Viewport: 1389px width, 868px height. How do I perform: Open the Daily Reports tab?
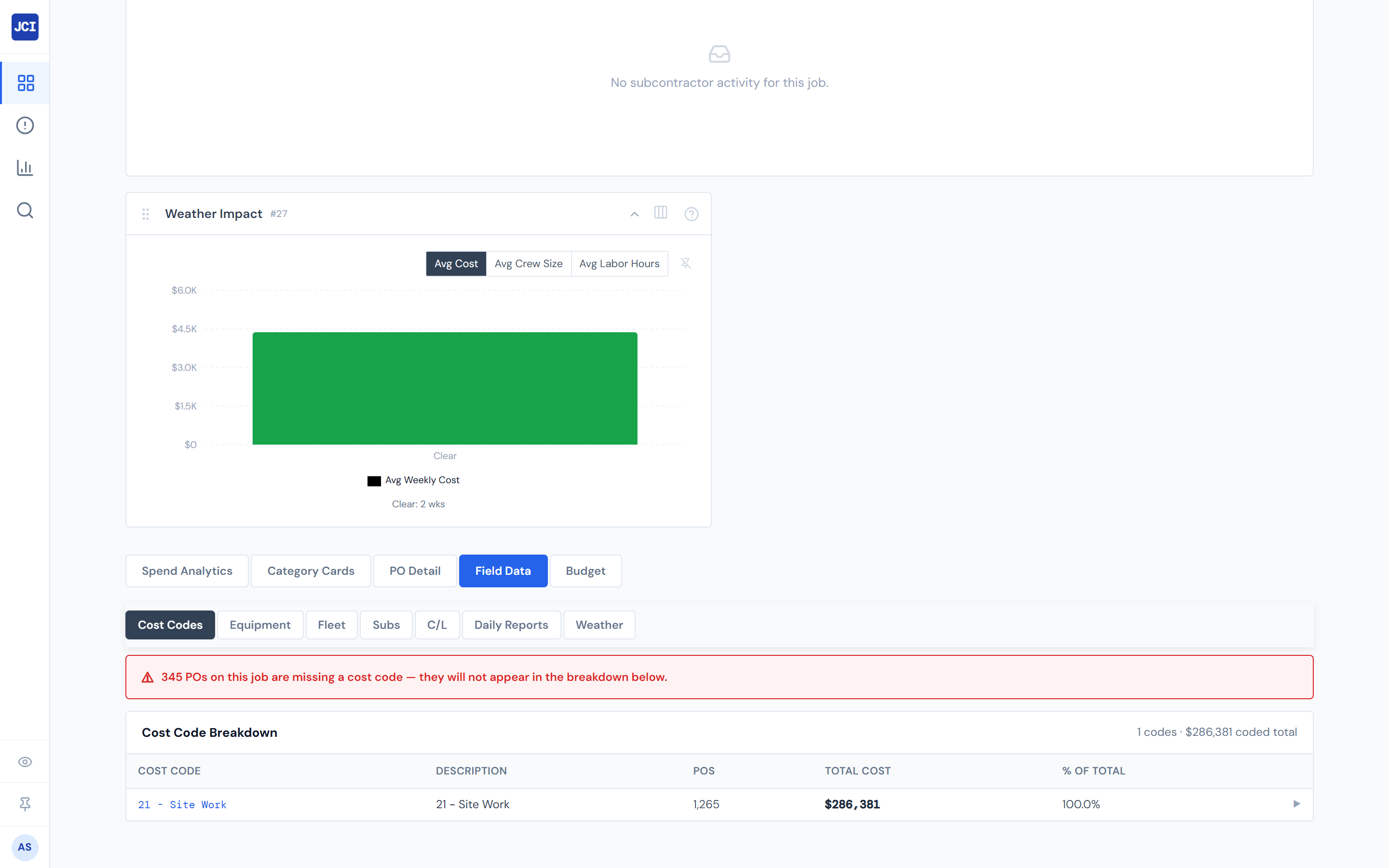[x=511, y=624]
